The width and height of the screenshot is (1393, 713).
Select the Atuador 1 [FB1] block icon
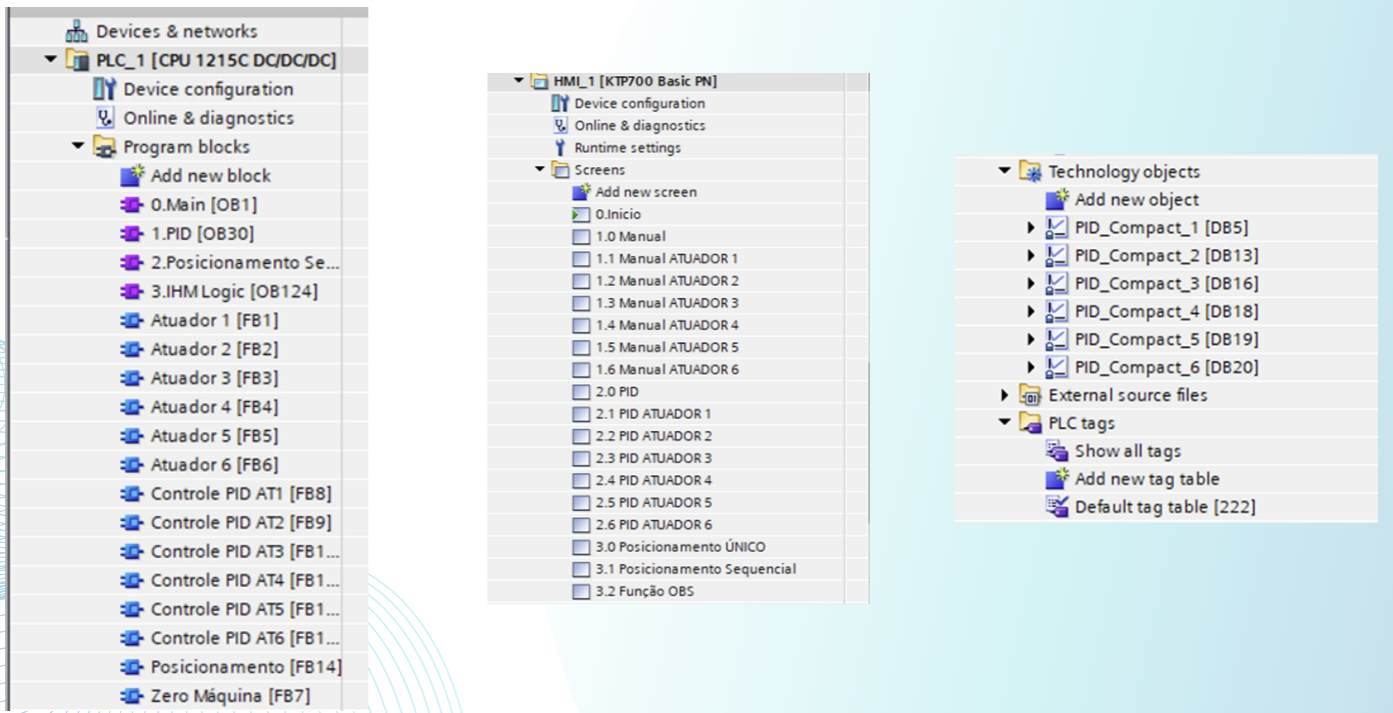(132, 321)
